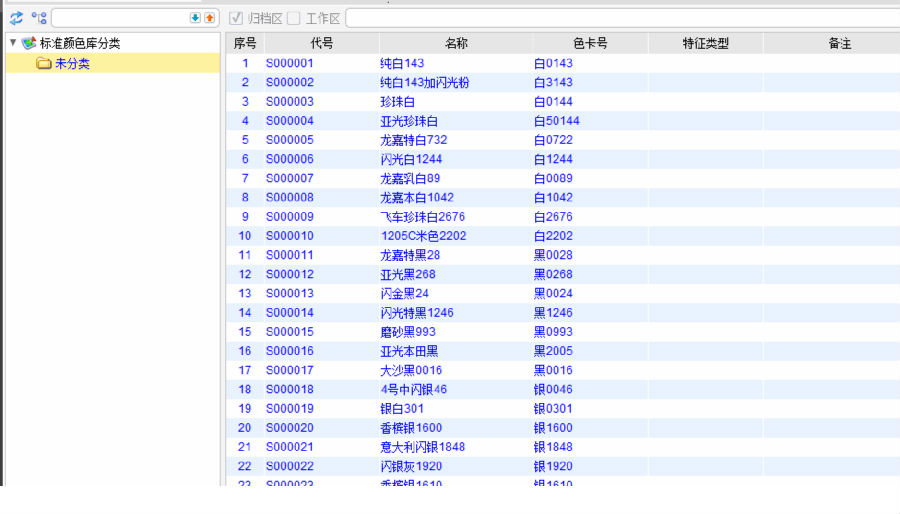Click the blue down arrow search icon
900x514 pixels.
coord(195,18)
